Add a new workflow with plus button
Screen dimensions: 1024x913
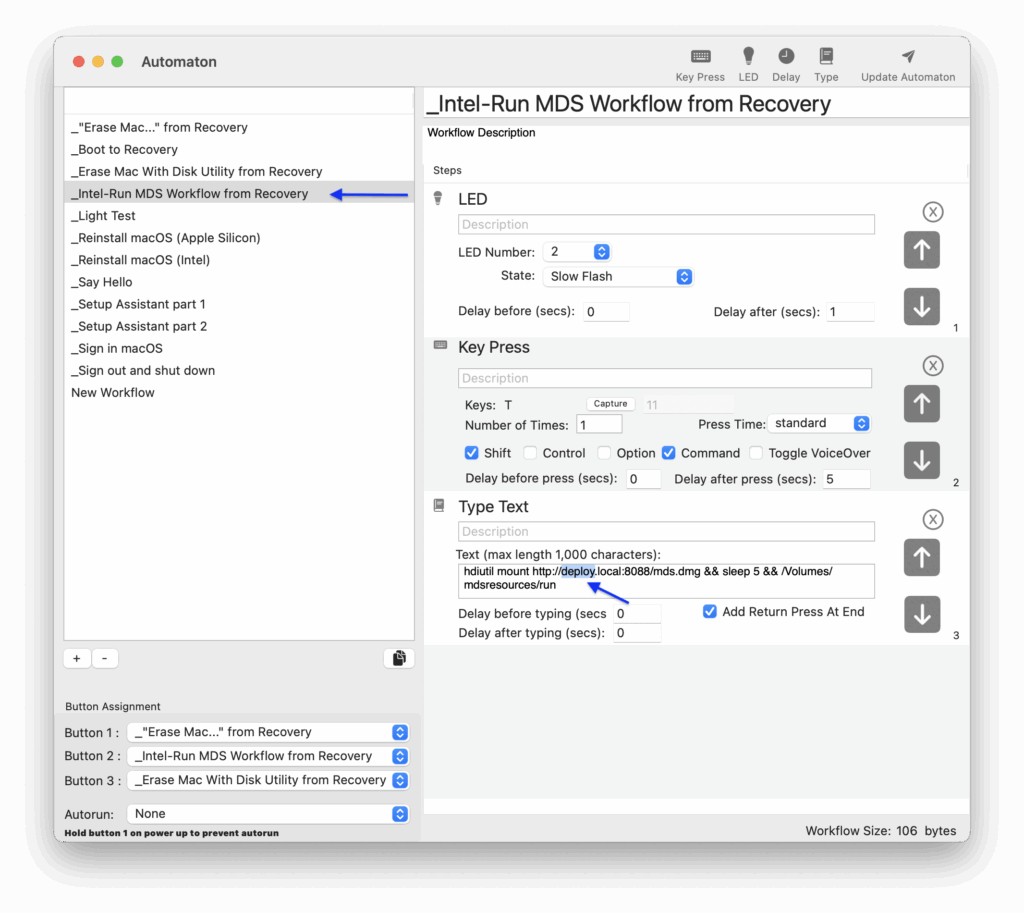pyautogui.click(x=77, y=658)
